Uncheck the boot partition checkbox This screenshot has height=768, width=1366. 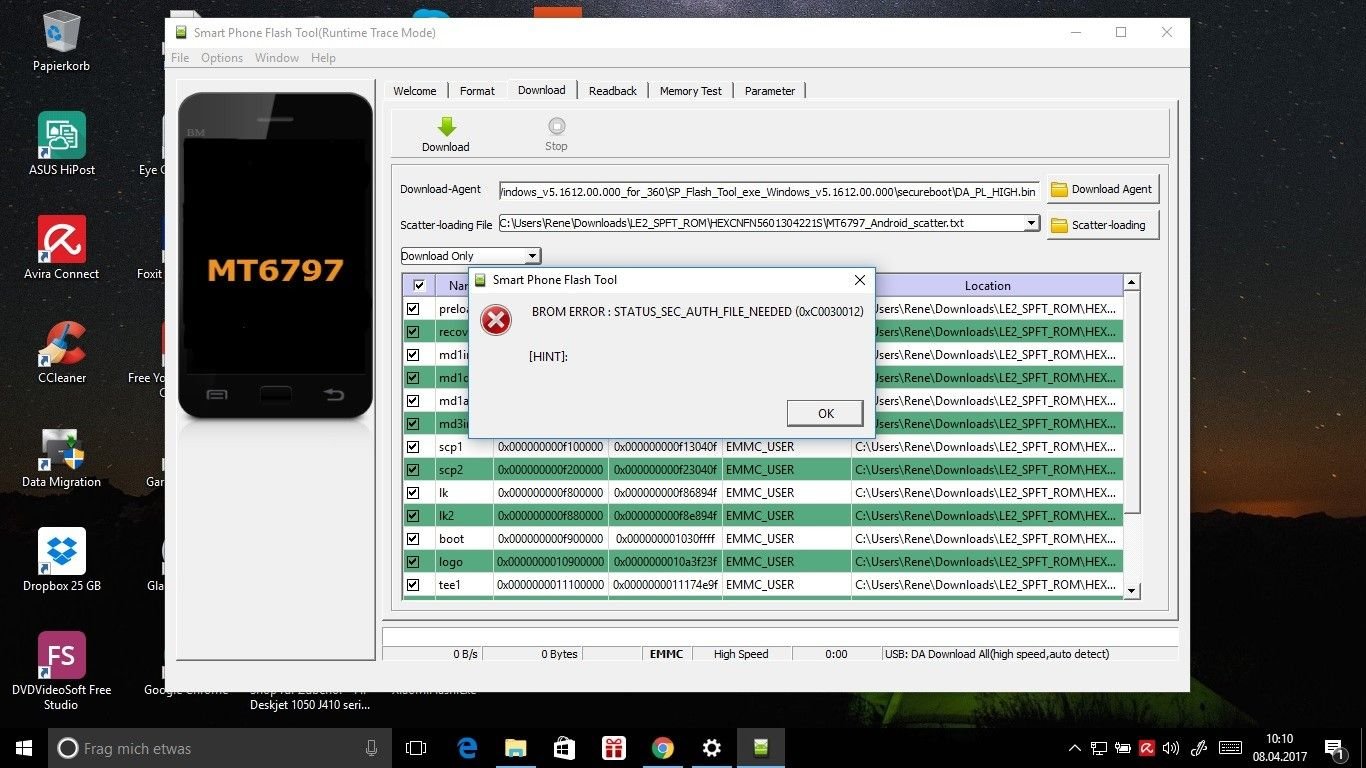coord(413,539)
